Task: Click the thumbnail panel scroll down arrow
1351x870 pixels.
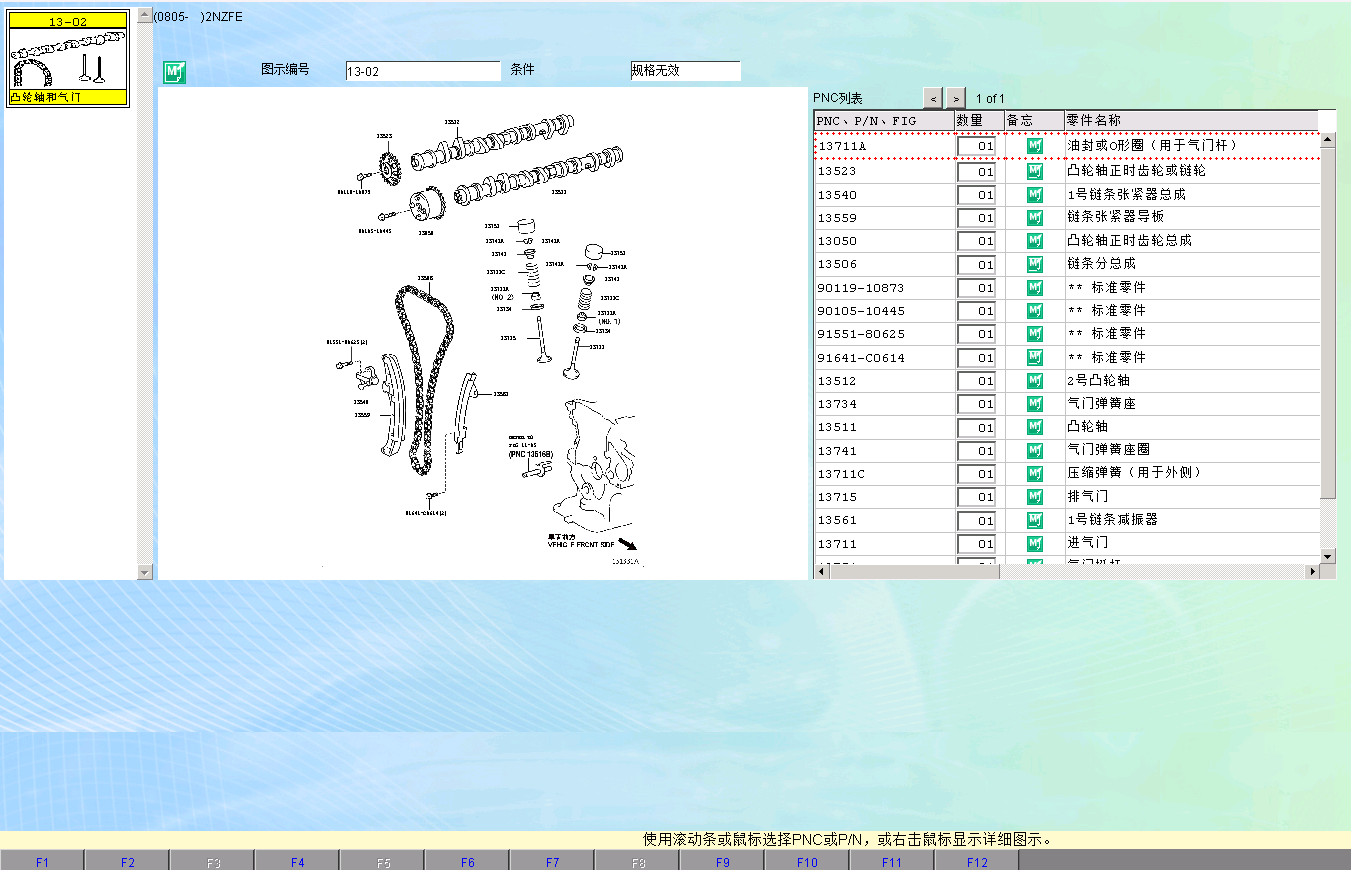Action: (x=145, y=572)
